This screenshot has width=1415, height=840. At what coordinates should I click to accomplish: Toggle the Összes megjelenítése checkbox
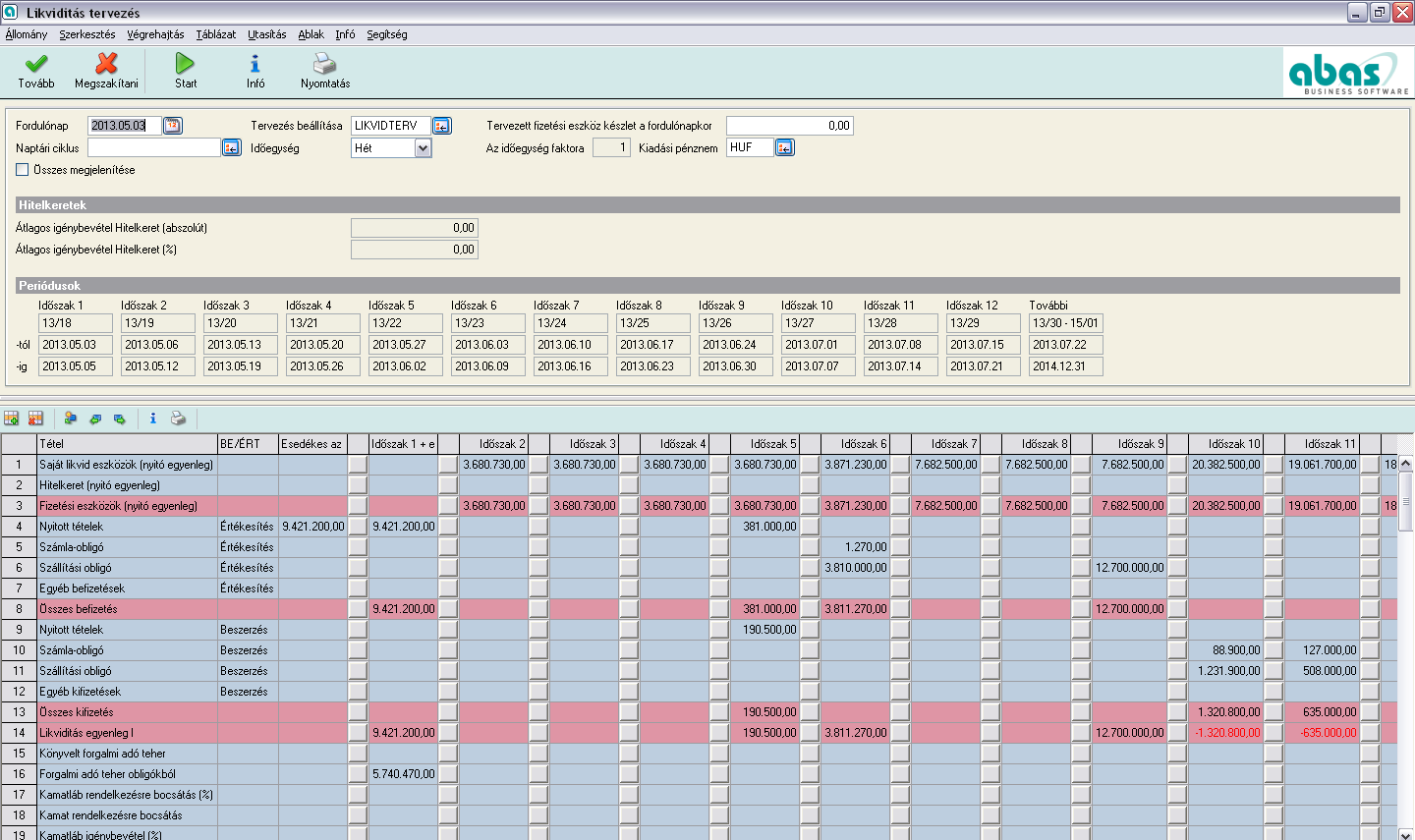tap(23, 170)
